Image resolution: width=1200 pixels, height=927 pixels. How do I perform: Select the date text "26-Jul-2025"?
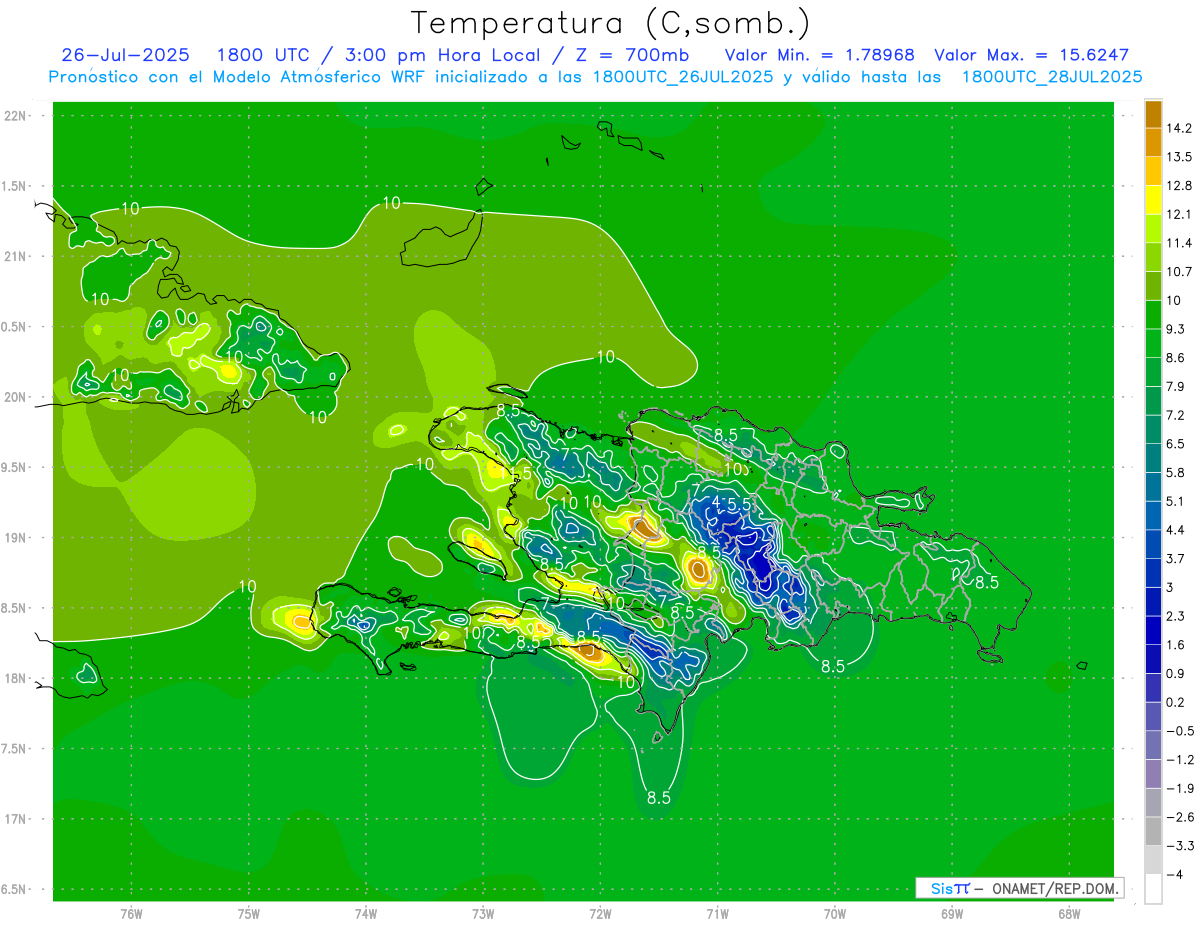[x=125, y=55]
